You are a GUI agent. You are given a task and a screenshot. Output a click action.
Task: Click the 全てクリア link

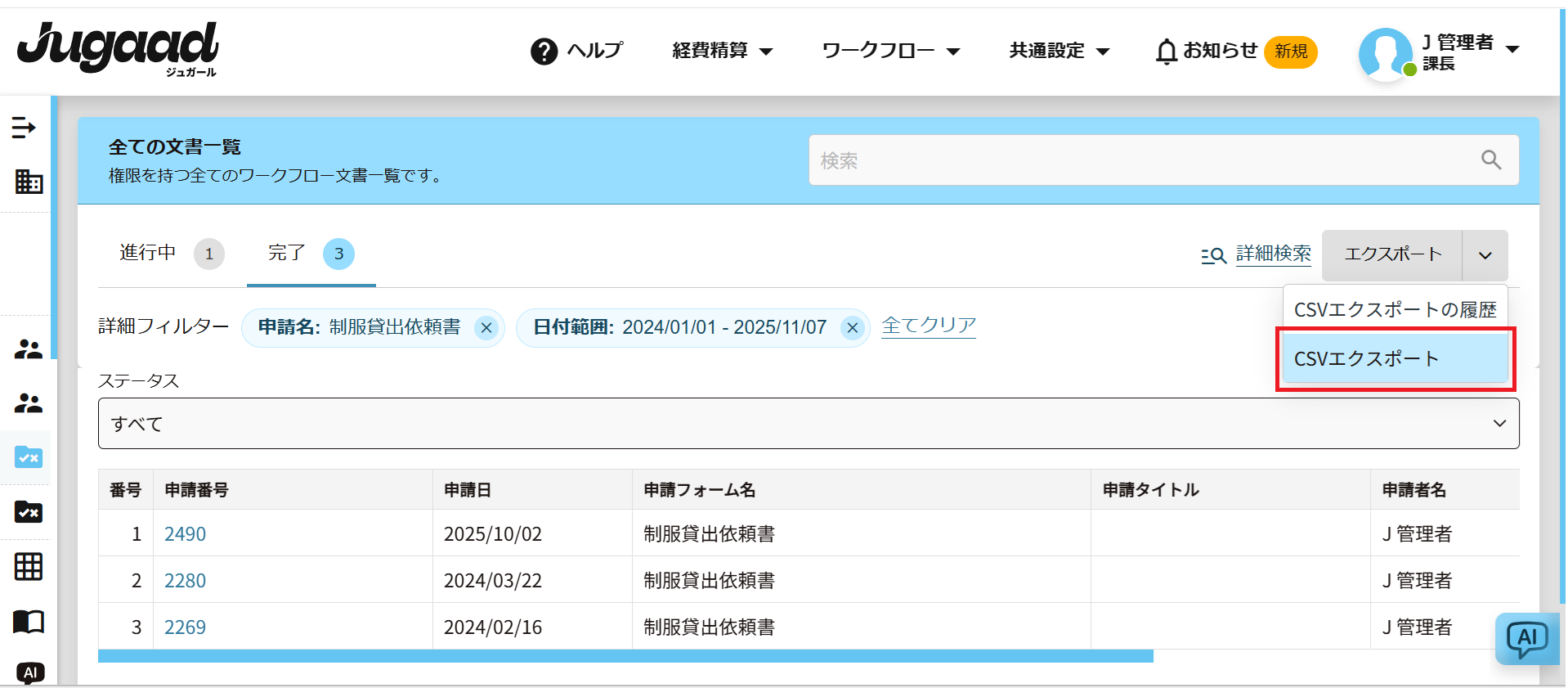coord(929,326)
